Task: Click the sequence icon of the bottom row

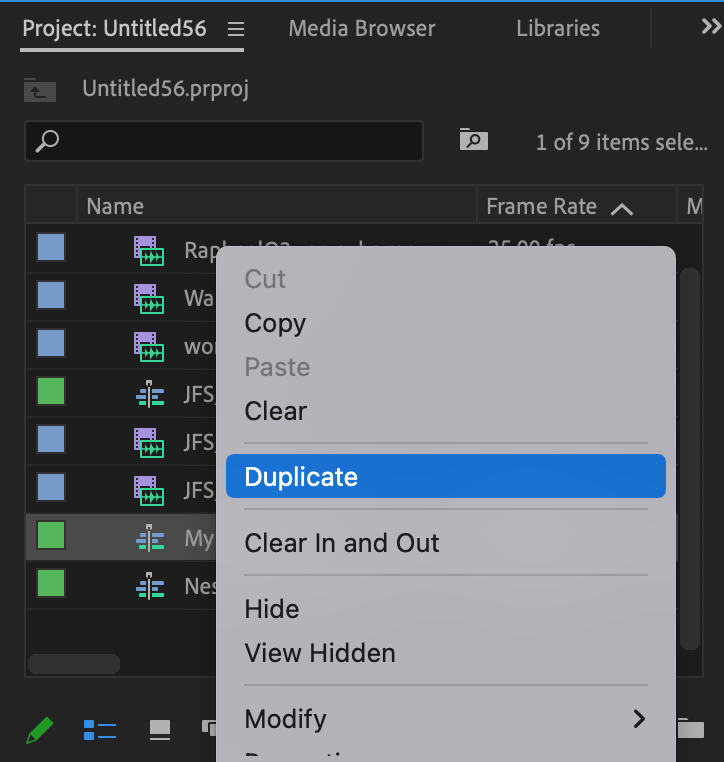Action: 149,585
